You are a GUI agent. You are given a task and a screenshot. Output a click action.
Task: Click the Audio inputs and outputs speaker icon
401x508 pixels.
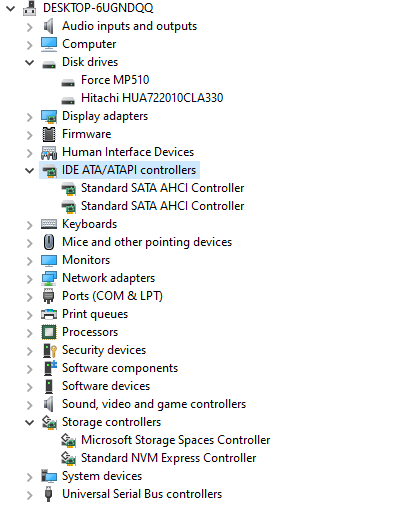49,26
